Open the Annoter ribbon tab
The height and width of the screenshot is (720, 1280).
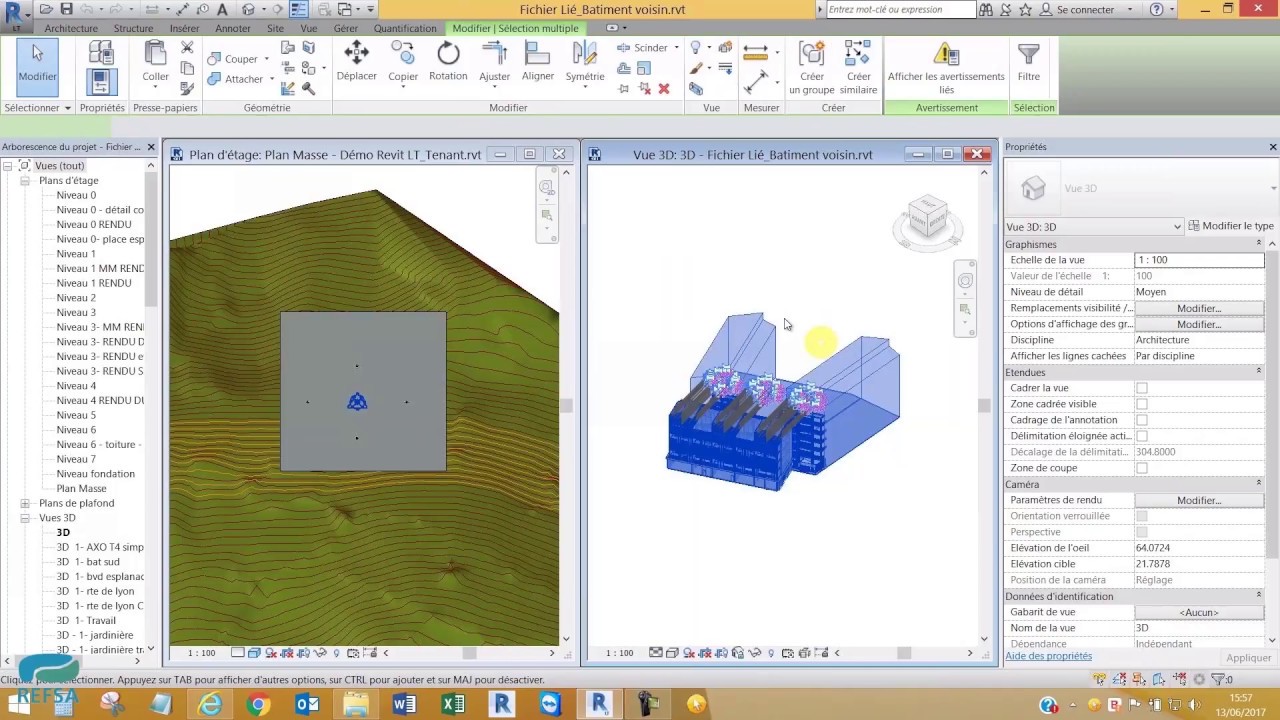click(233, 29)
